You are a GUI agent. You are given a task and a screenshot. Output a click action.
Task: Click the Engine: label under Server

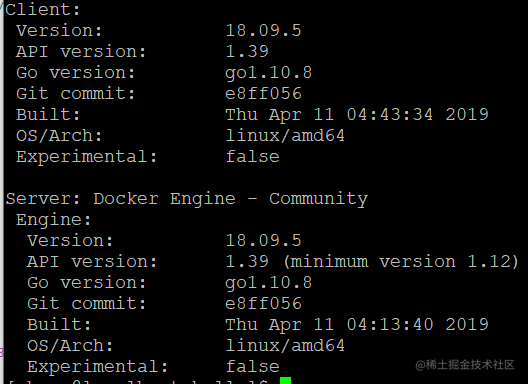54,220
